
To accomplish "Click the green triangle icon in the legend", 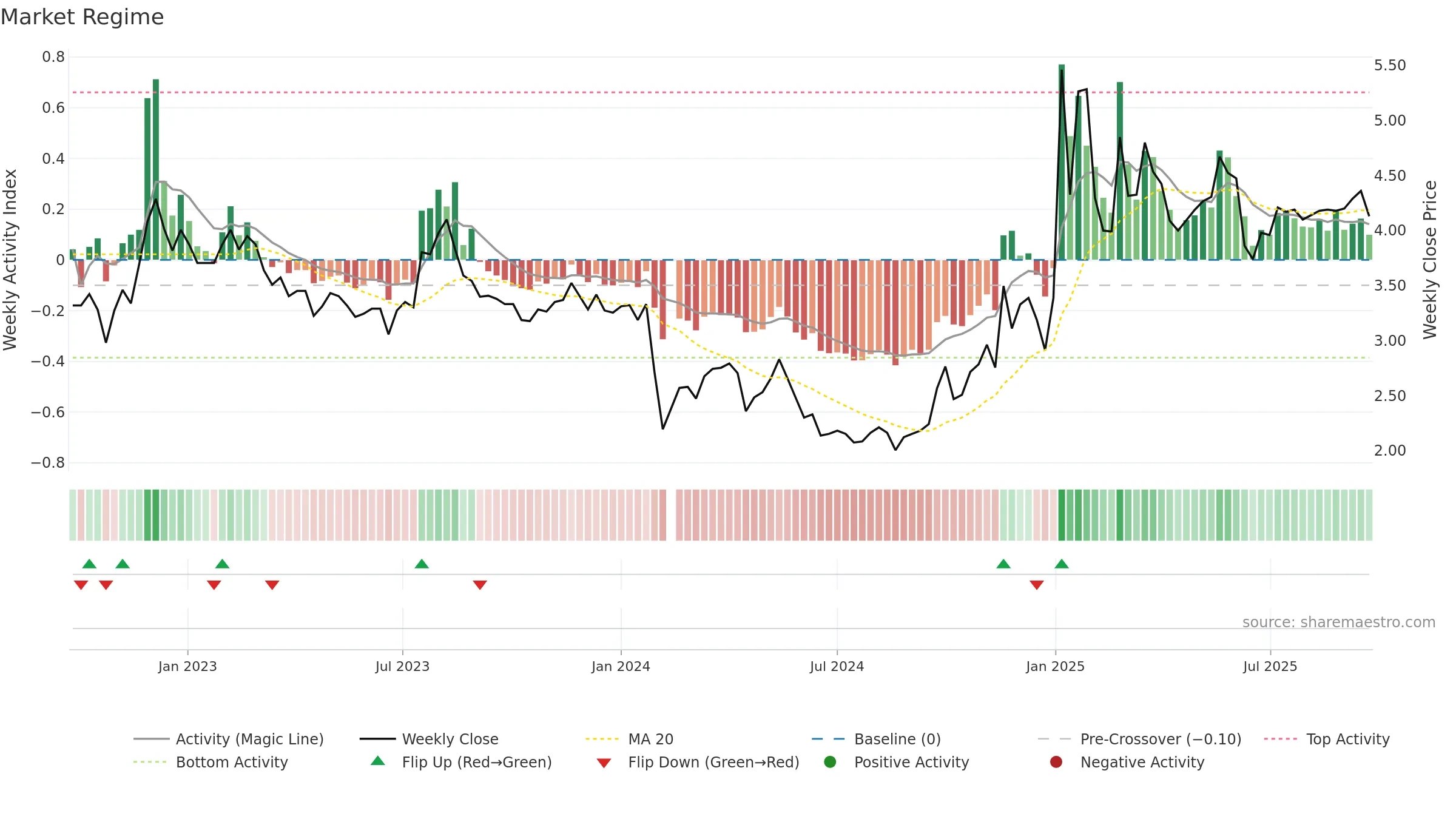I will click(378, 761).
